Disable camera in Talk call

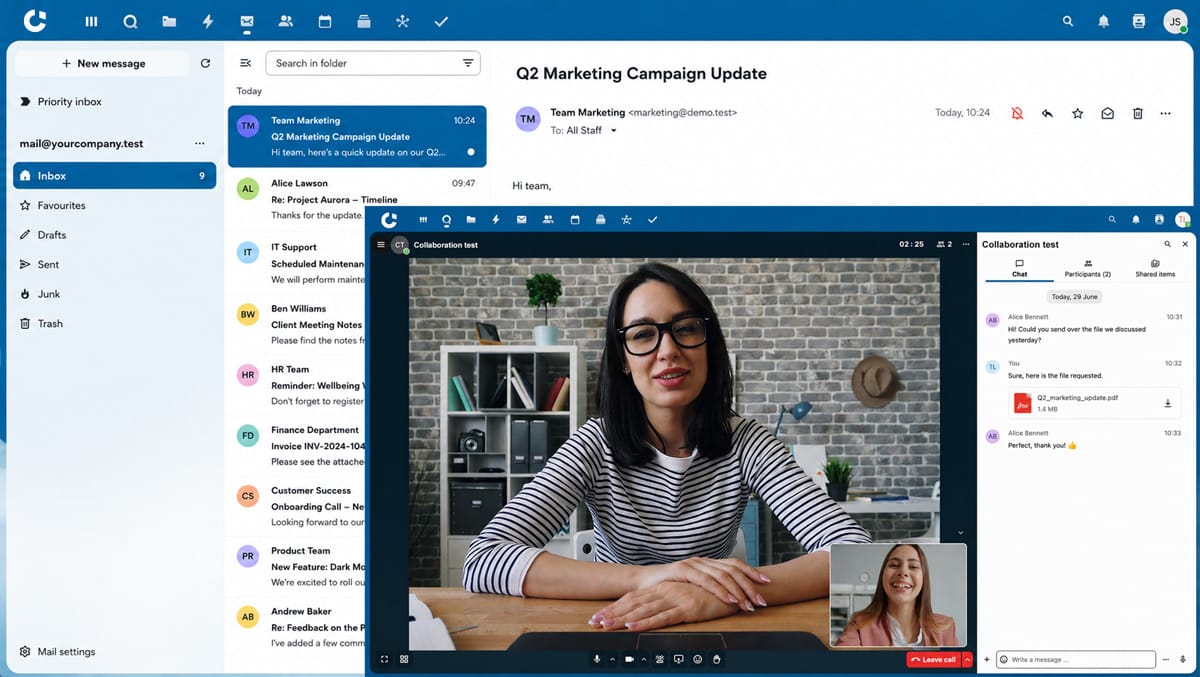coord(629,659)
